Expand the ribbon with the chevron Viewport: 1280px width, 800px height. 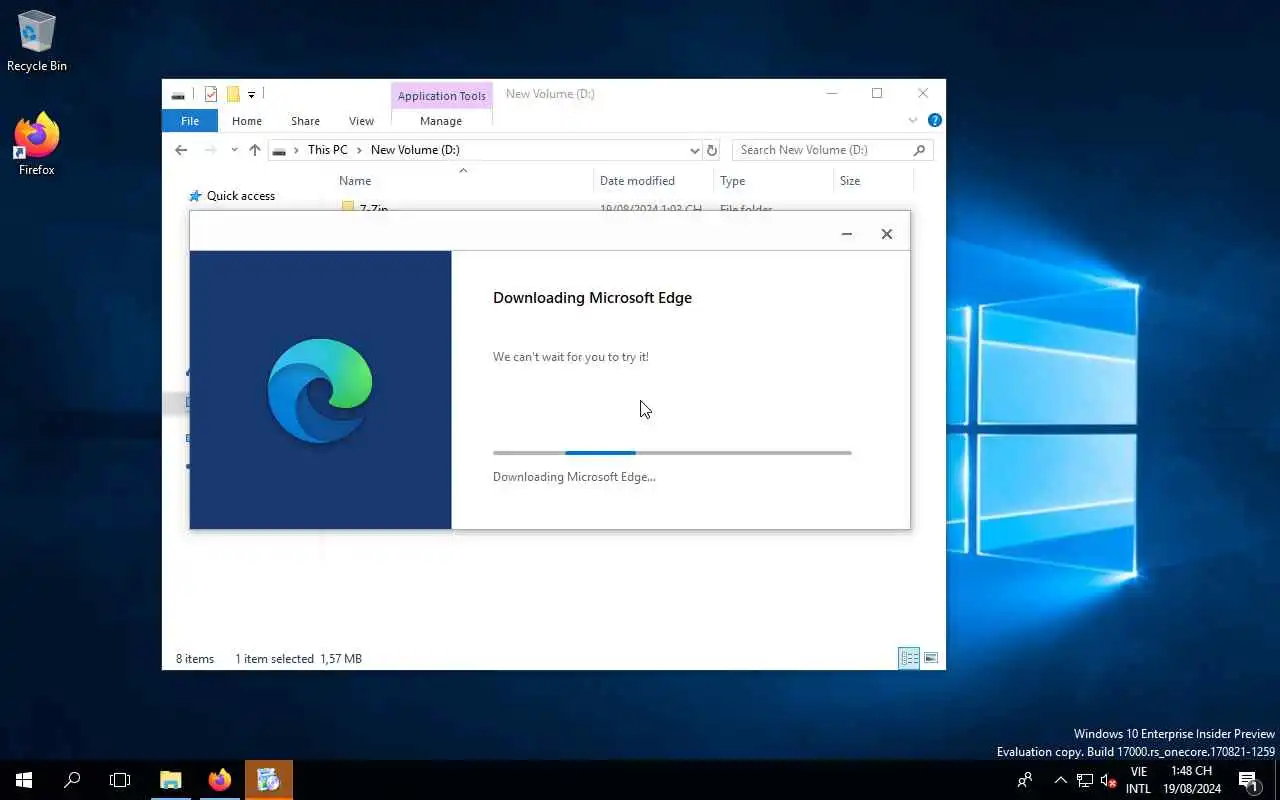[x=913, y=121]
